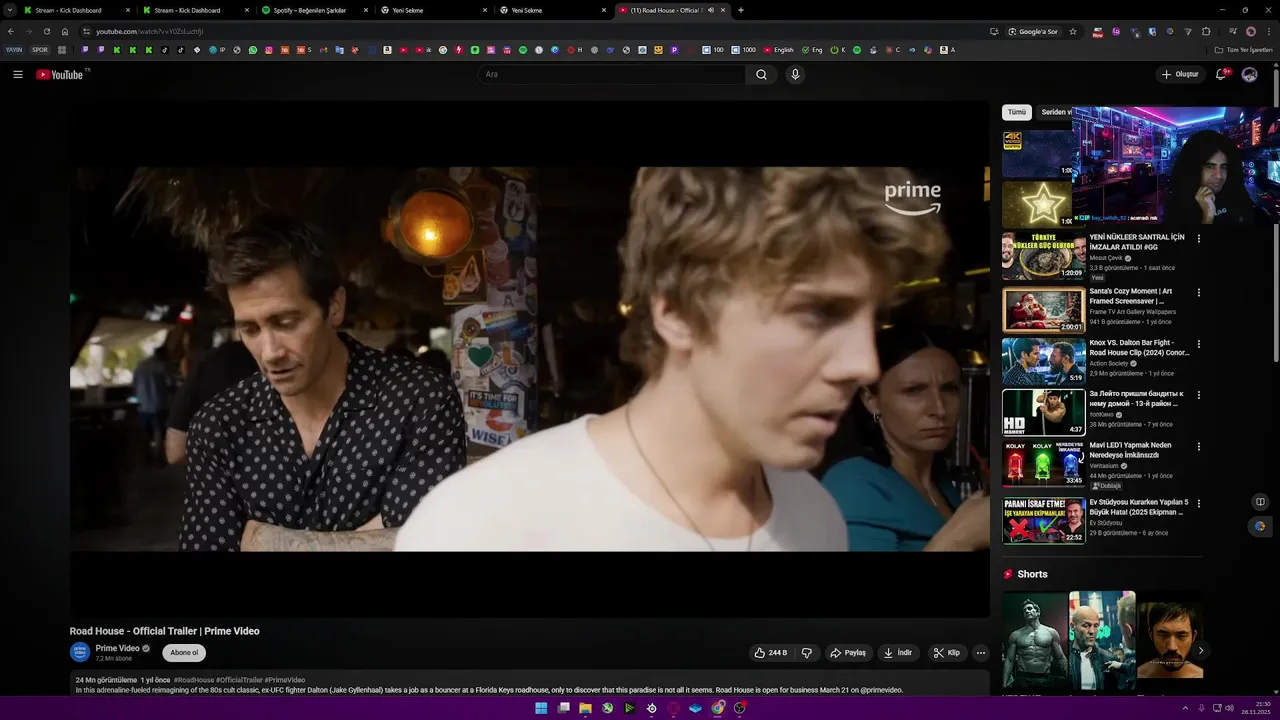Screen dimensions: 1280x720
Task: Open the YouTube hamburger guide menu
Action: (x=18, y=74)
